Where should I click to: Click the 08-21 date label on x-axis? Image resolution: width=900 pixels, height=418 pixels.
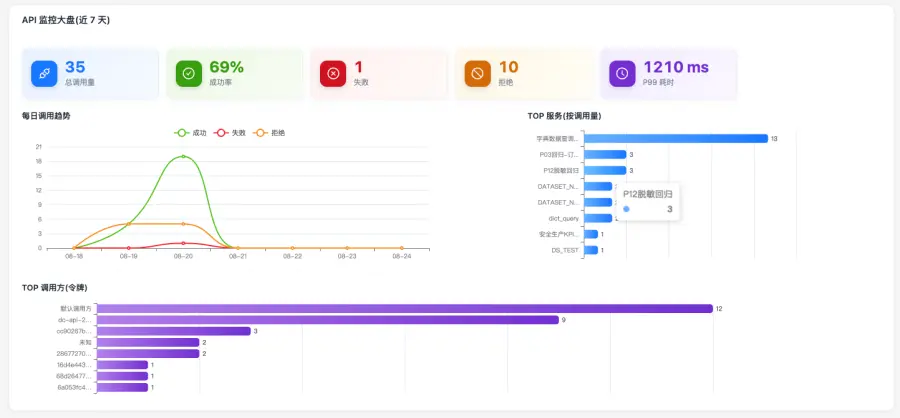point(238,257)
